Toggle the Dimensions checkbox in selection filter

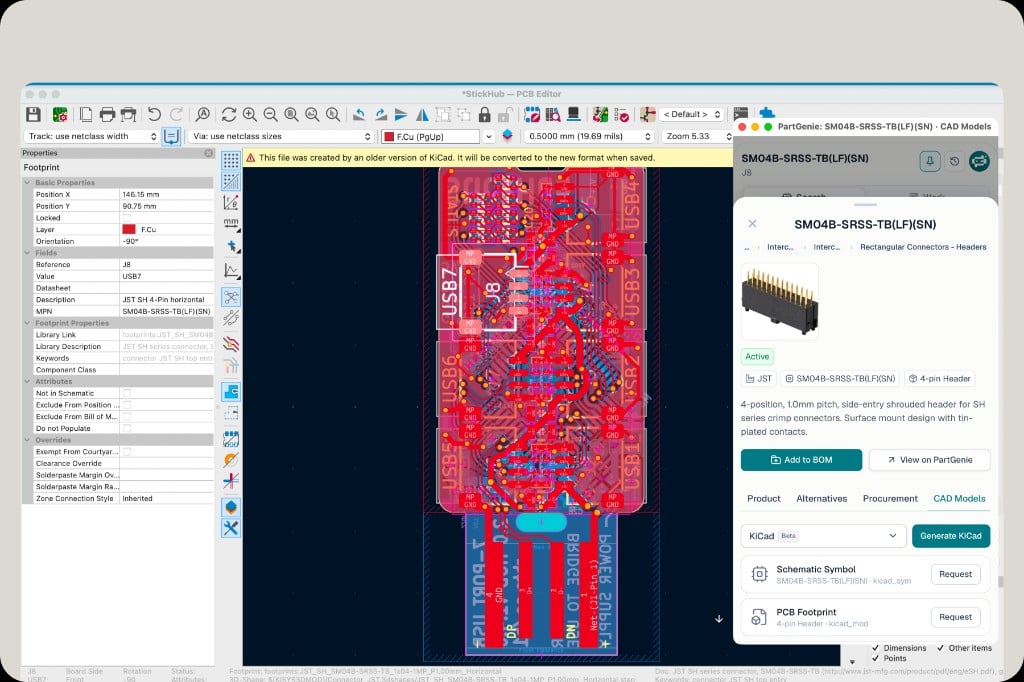[x=875, y=648]
